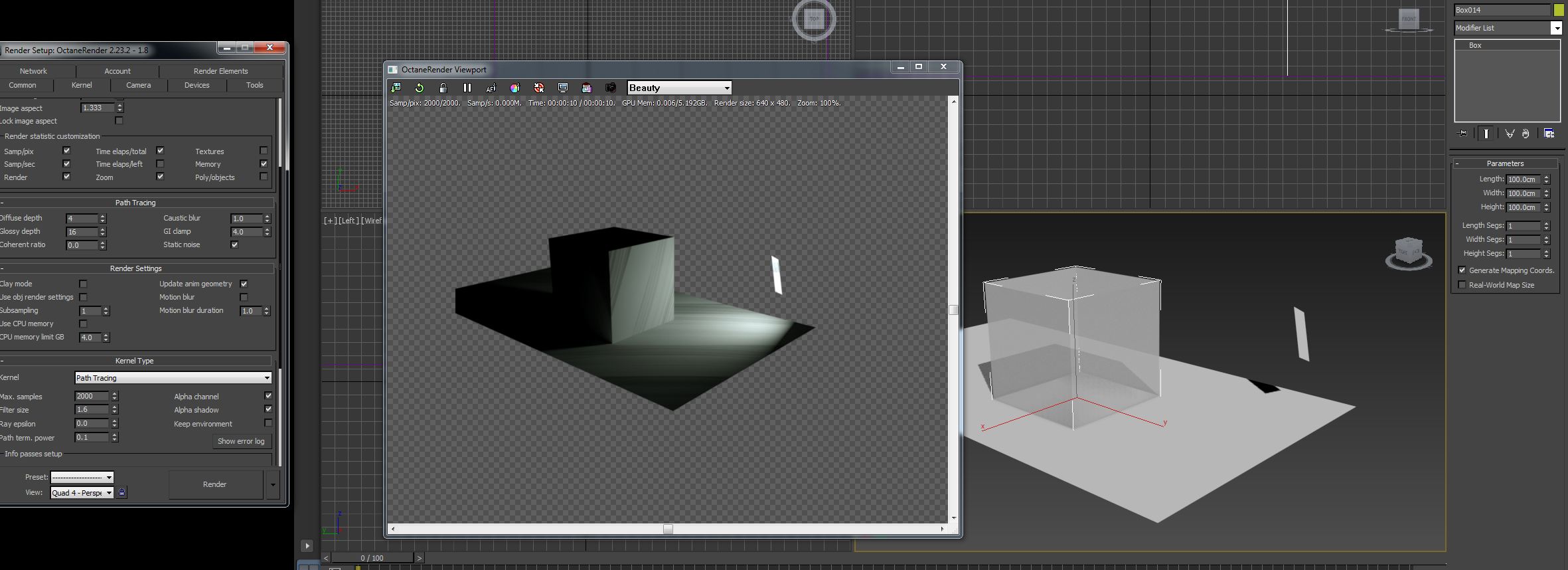Click the Show error log button
The image size is (1568, 570).
241,441
